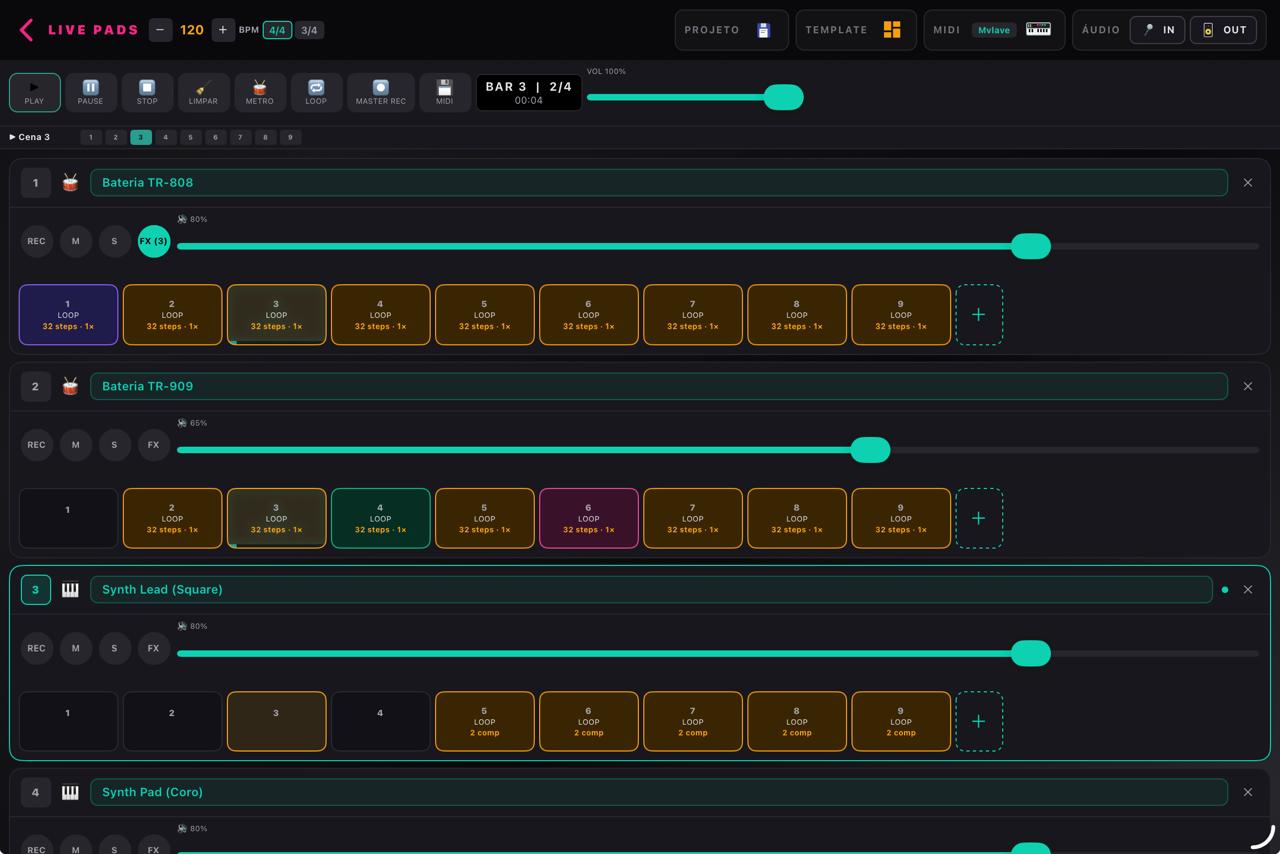Click drum icon of Bateria TR-808
The image size is (1280, 854).
coord(70,182)
